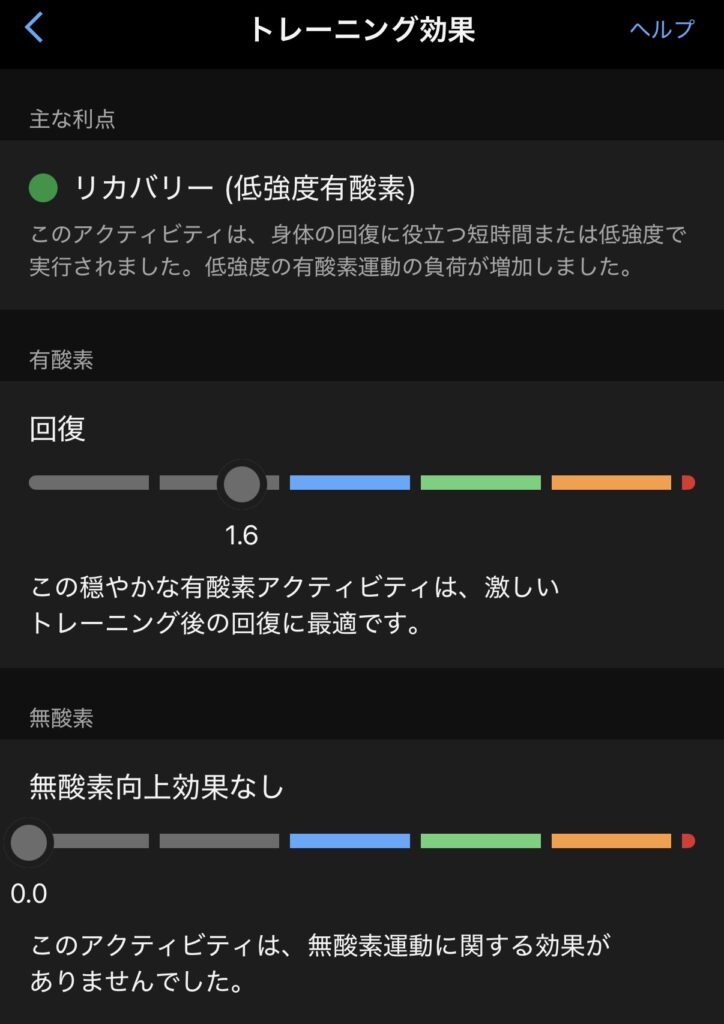
Task: Click the green segment on anaerobic bar
Action: tap(480, 841)
